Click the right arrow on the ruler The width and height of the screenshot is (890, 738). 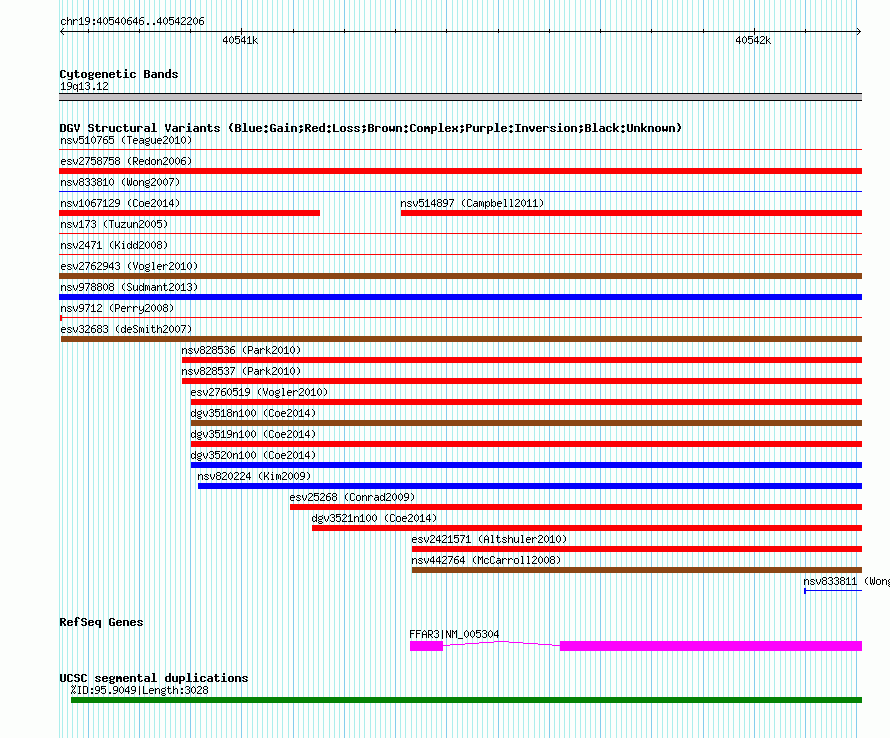[859, 32]
